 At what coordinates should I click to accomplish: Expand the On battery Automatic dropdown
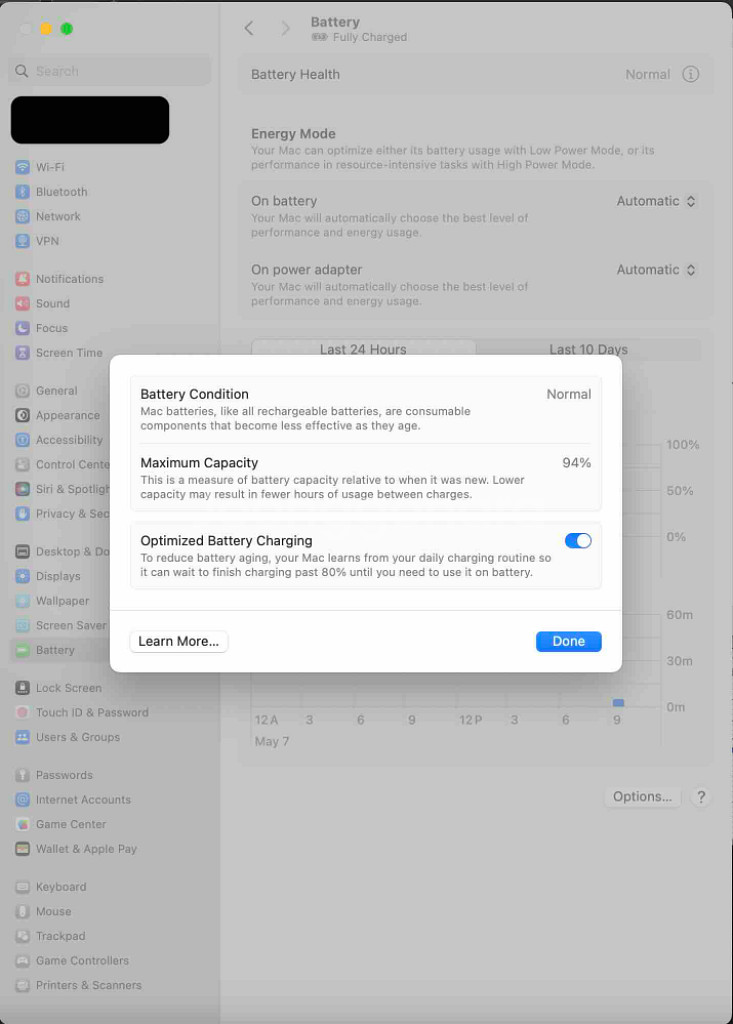656,201
